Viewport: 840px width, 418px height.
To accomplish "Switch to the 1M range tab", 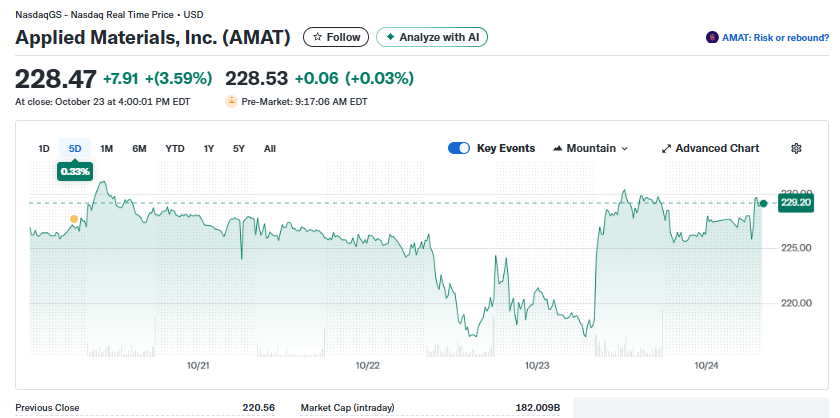I will [x=106, y=149].
